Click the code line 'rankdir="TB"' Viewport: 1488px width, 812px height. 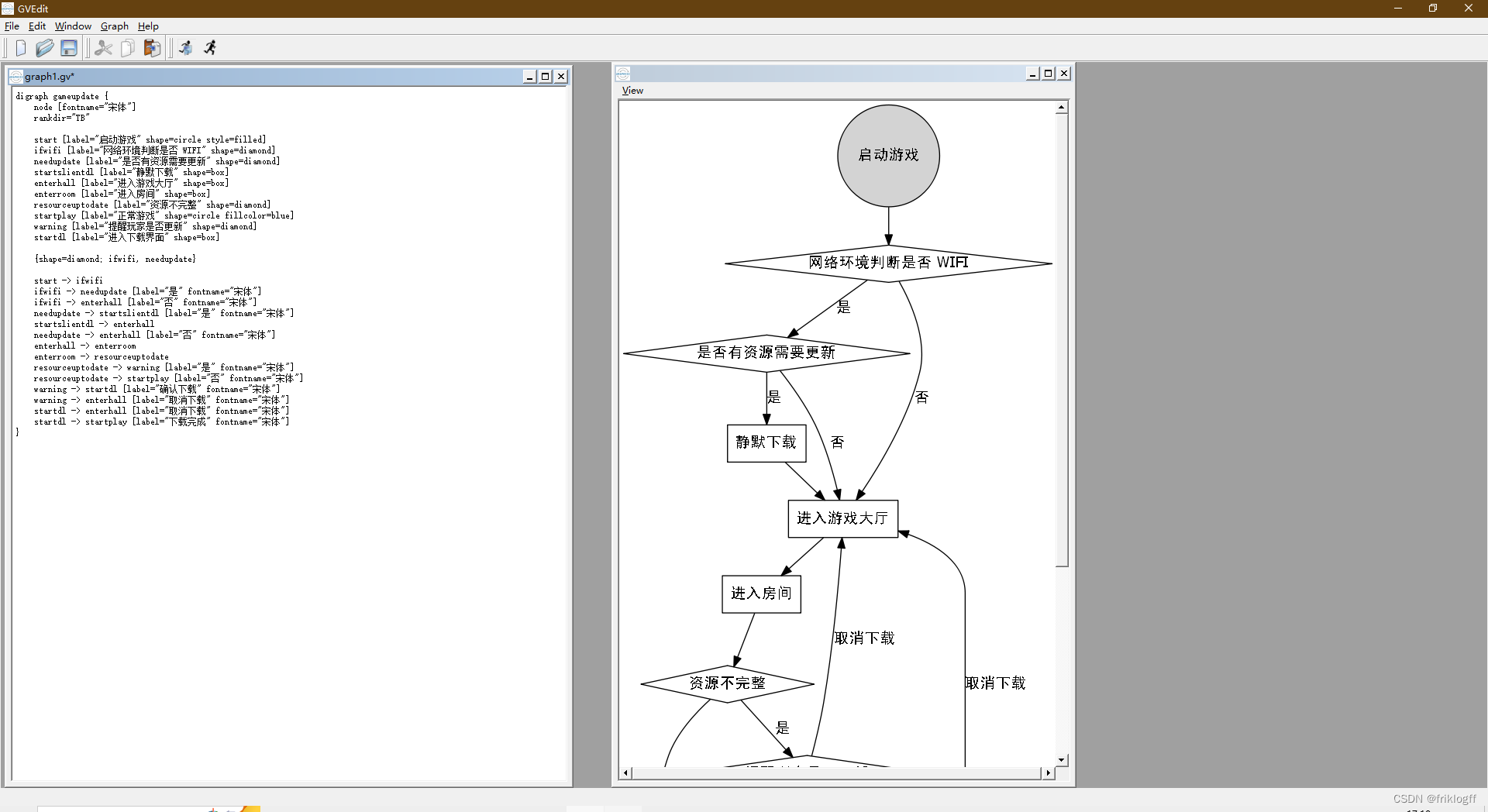(62, 119)
